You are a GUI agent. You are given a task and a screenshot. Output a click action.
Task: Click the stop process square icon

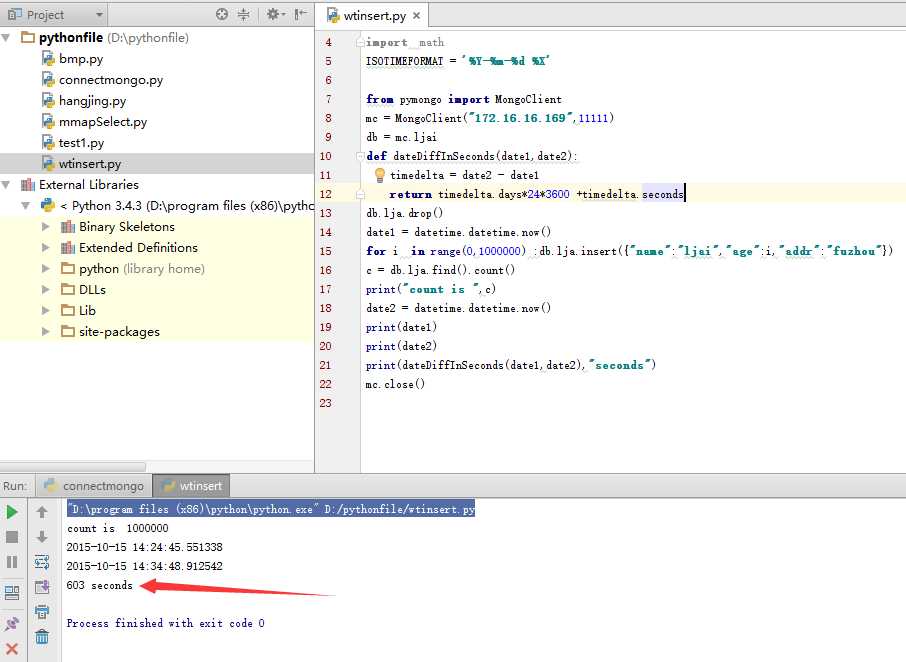point(12,537)
